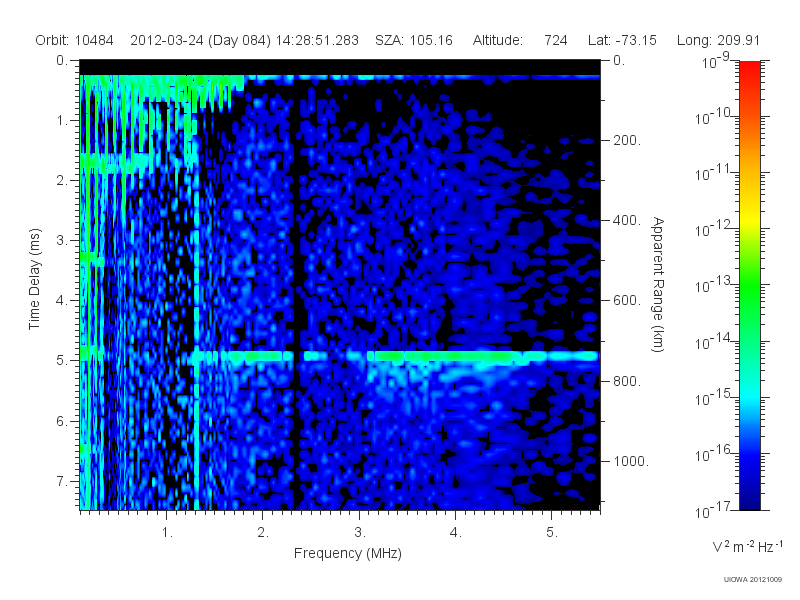Click the 10^-13 color bar scale label
This screenshot has height=600, width=800.
(x=714, y=285)
